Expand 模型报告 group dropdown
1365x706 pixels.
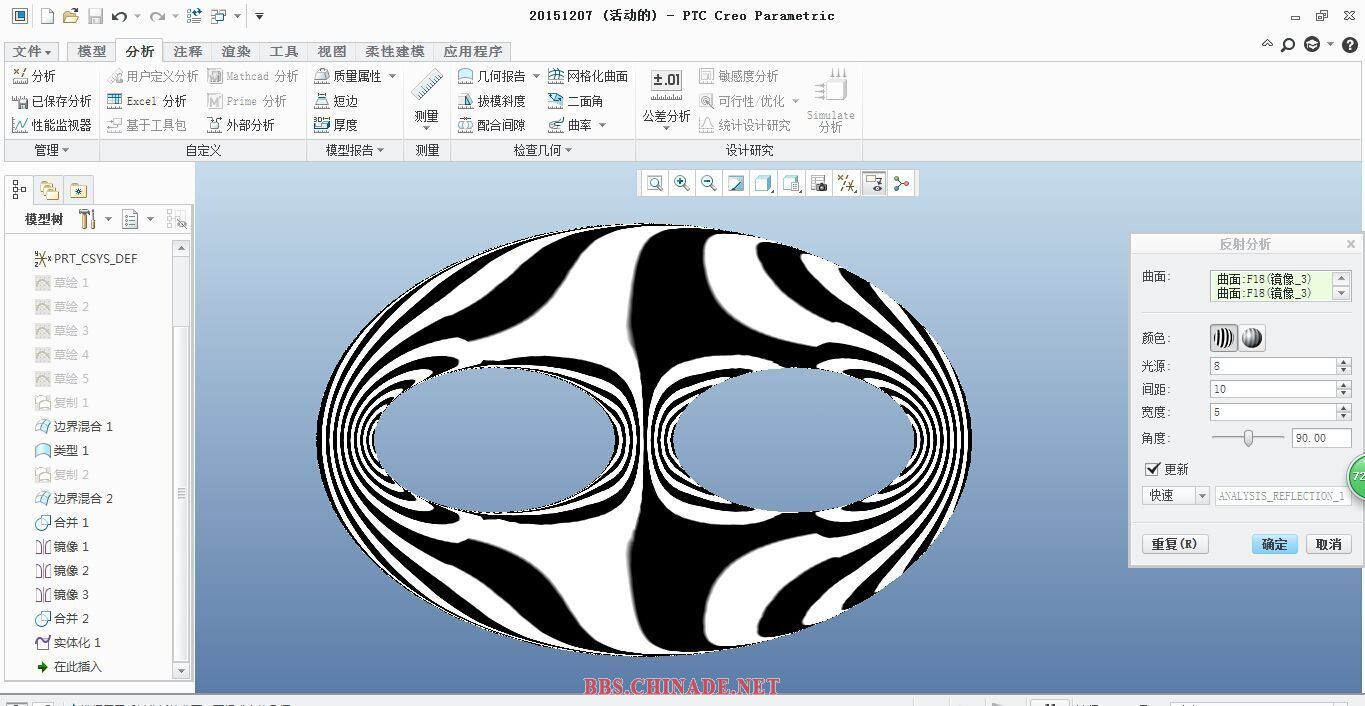(x=355, y=150)
